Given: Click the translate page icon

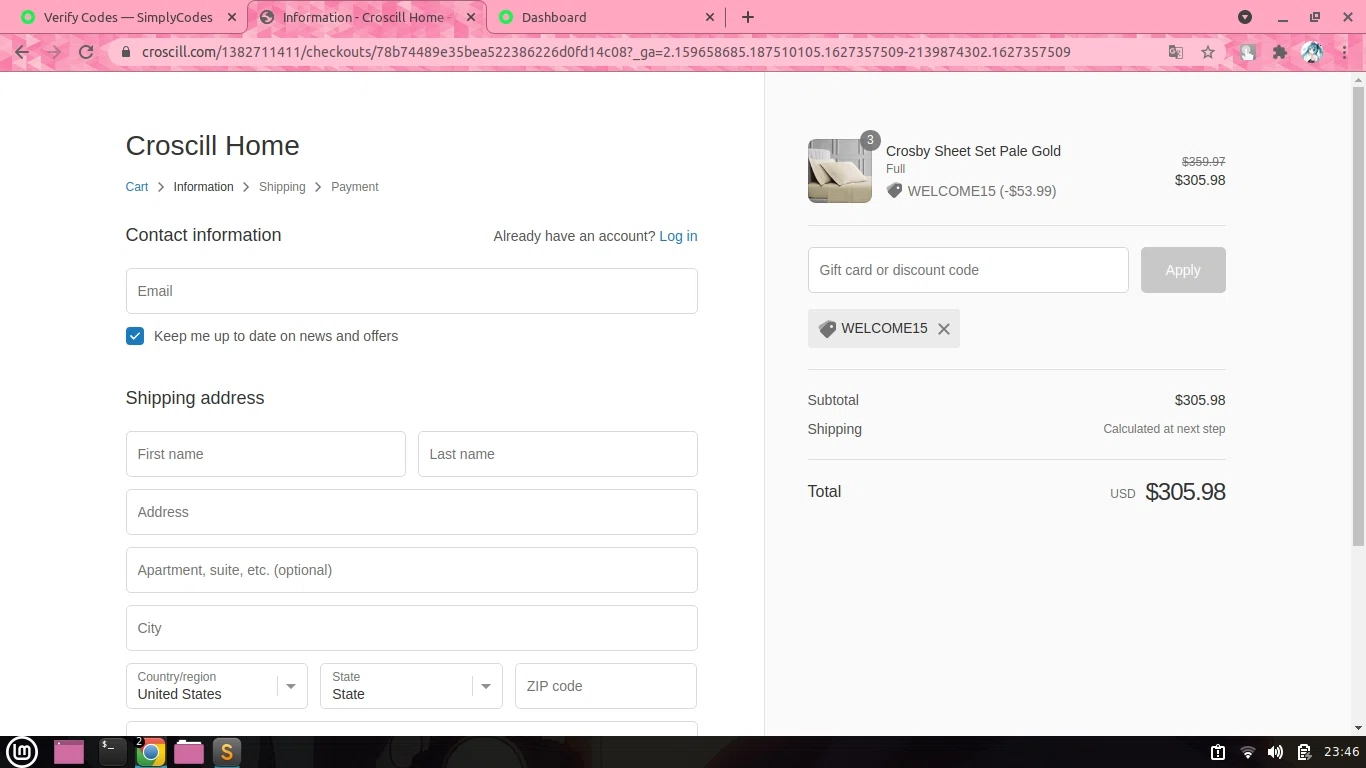Looking at the screenshot, I should point(1176,52).
